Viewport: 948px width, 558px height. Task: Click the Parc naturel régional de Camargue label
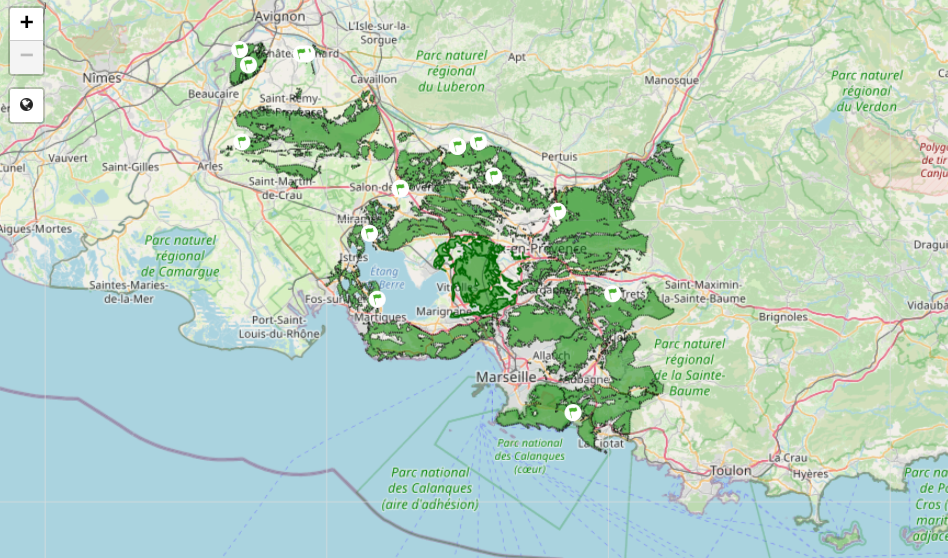click(180, 256)
